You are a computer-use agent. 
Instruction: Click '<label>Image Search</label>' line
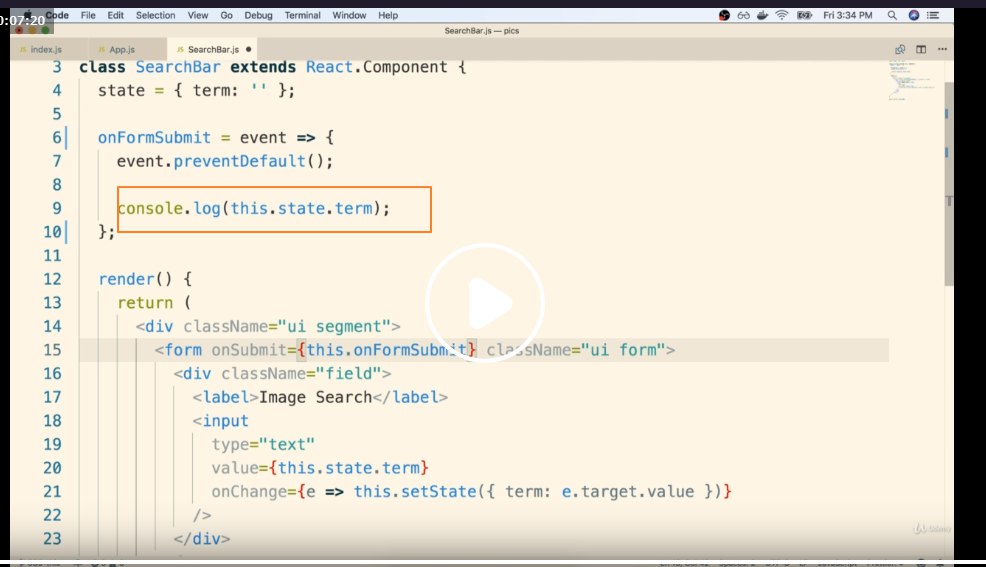pos(320,397)
